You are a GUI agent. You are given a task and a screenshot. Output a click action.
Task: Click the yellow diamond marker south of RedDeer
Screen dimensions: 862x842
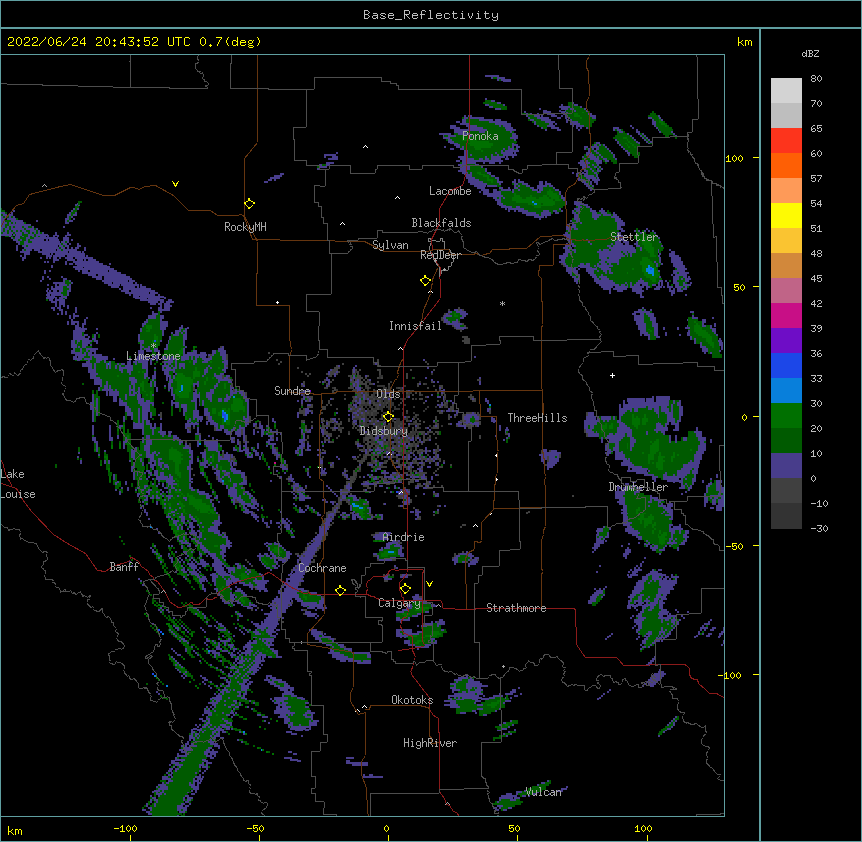[426, 281]
